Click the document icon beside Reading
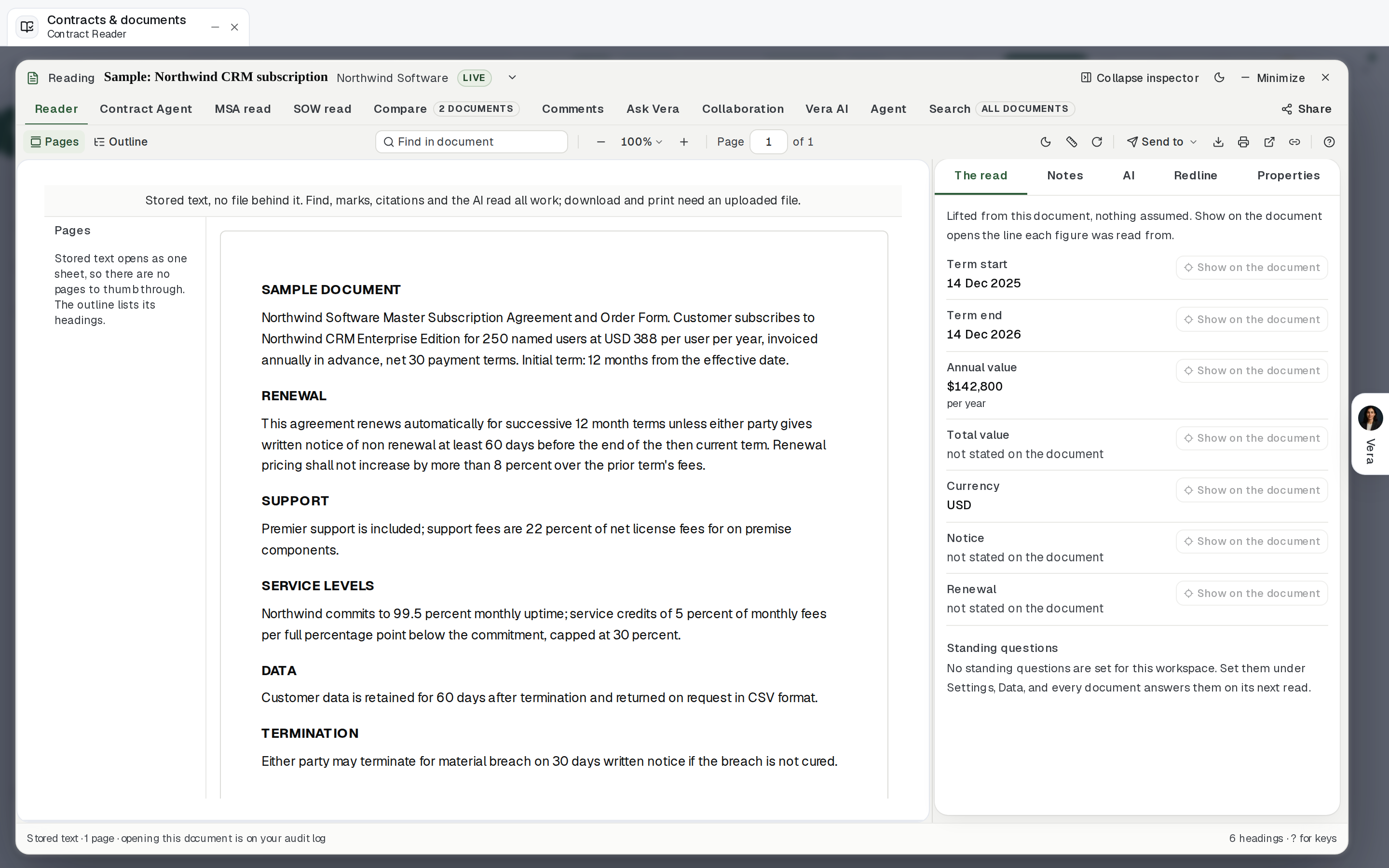Image resolution: width=1389 pixels, height=868 pixels. pos(33,78)
